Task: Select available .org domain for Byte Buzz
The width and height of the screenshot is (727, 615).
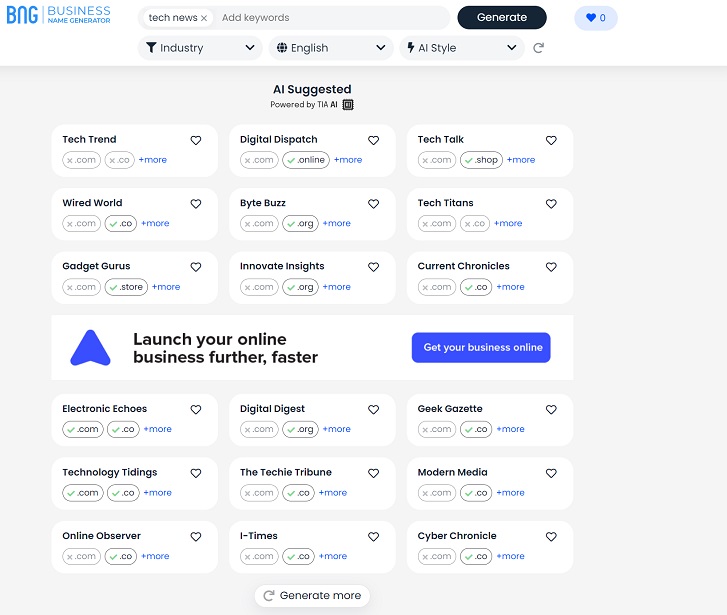Action: pyautogui.click(x=300, y=224)
